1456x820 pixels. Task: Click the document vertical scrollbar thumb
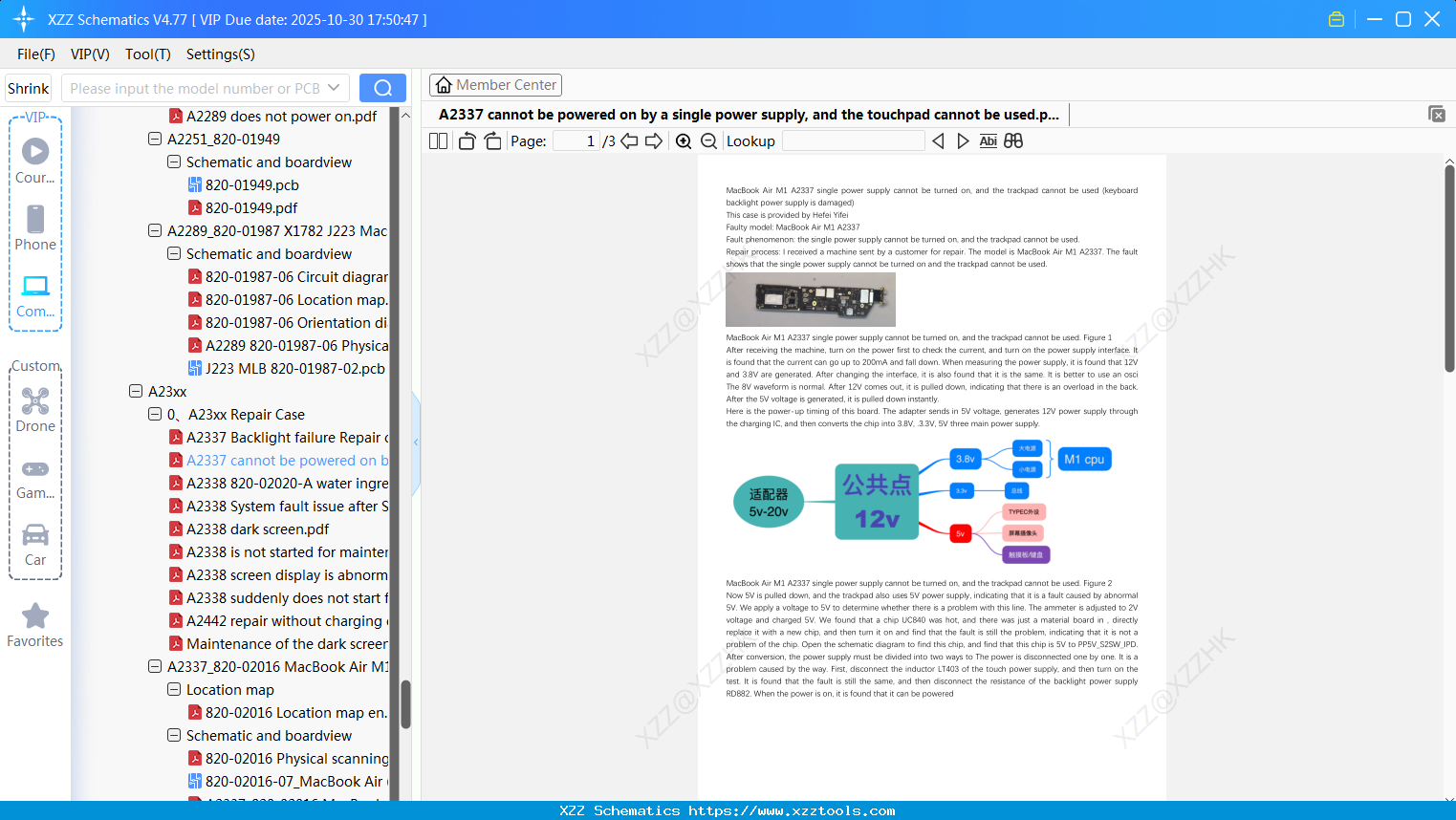1449,269
